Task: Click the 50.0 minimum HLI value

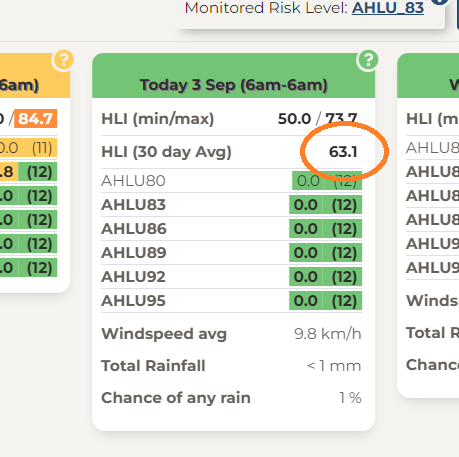Action: pos(294,119)
